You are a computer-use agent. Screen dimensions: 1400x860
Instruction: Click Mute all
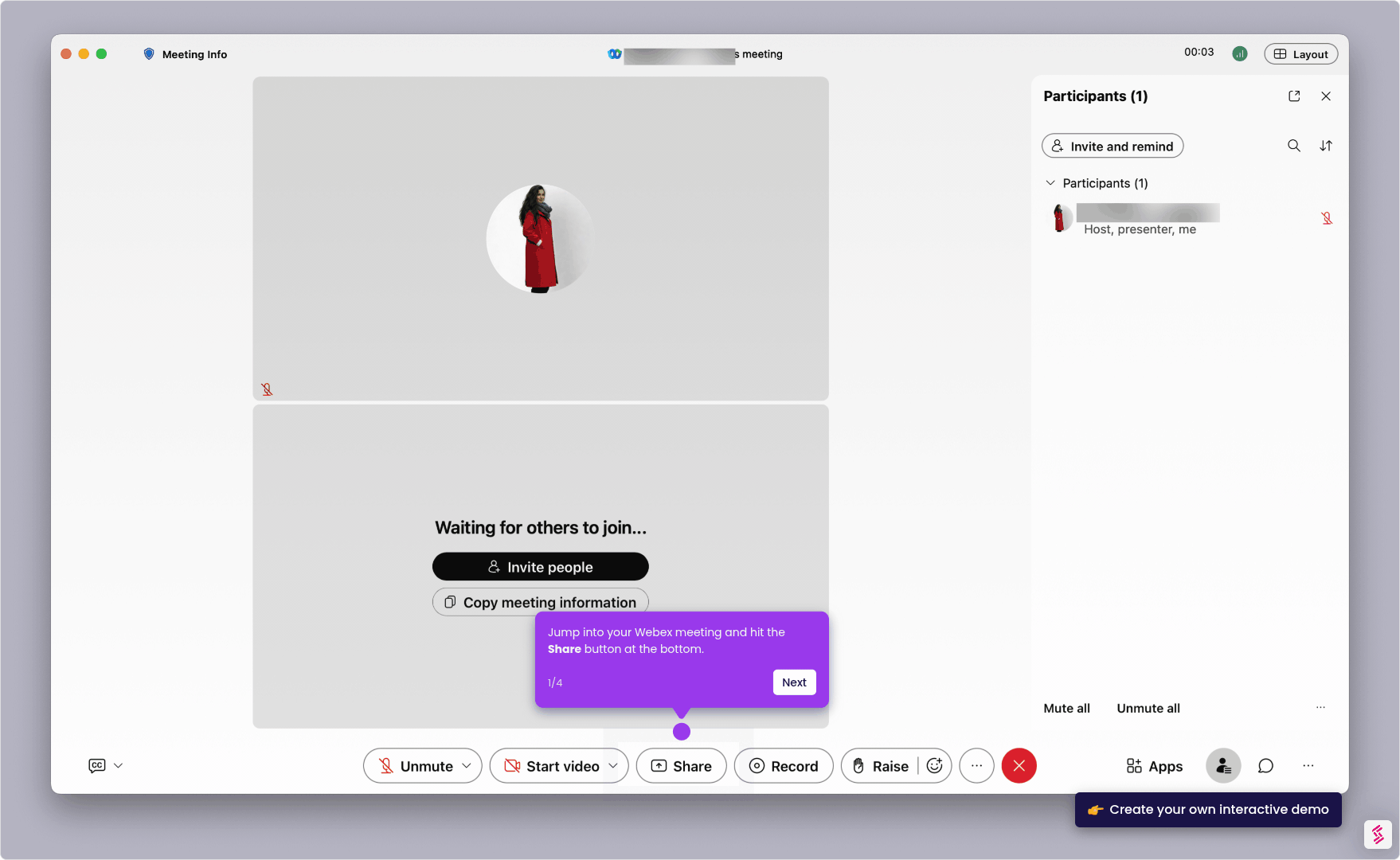pyautogui.click(x=1066, y=708)
